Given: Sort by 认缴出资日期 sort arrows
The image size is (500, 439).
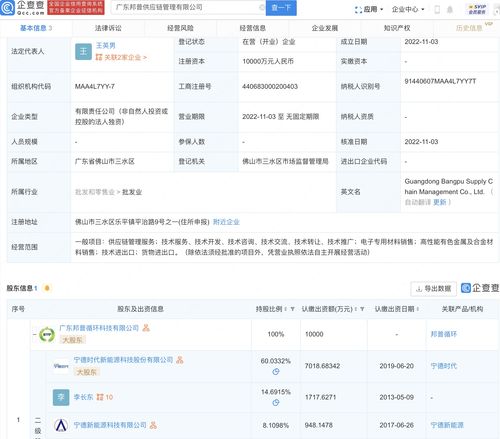Looking at the screenshot, I should (417, 309).
